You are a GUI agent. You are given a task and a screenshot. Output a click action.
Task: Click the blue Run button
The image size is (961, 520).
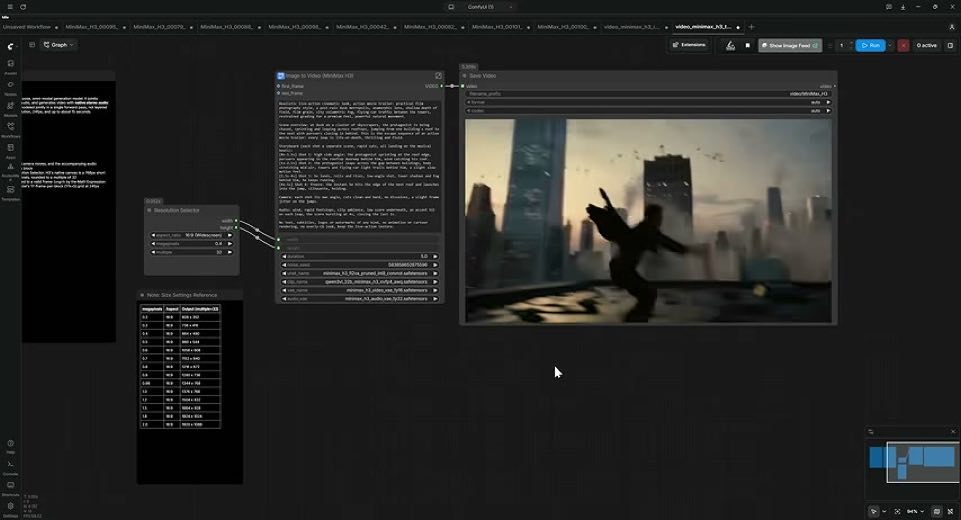[870, 45]
